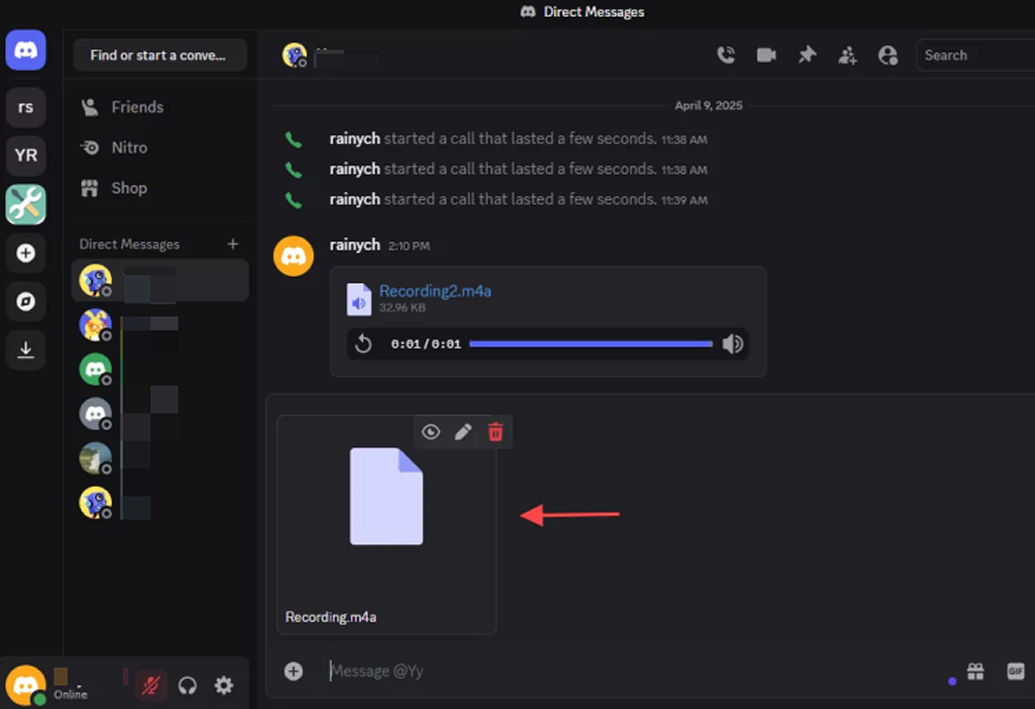Mute the audio player volume icon
Image resolution: width=1035 pixels, height=709 pixels.
point(732,344)
